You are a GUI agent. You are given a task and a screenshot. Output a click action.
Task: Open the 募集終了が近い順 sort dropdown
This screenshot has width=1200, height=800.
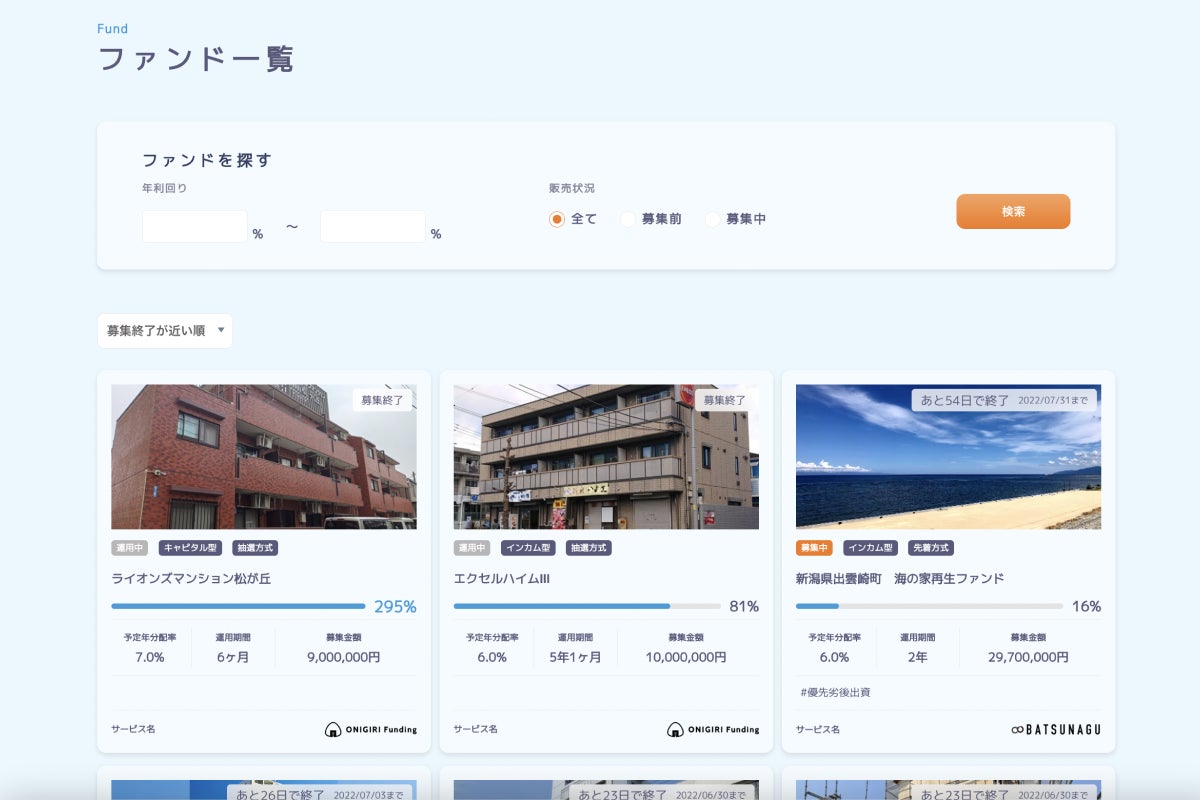[x=165, y=331]
